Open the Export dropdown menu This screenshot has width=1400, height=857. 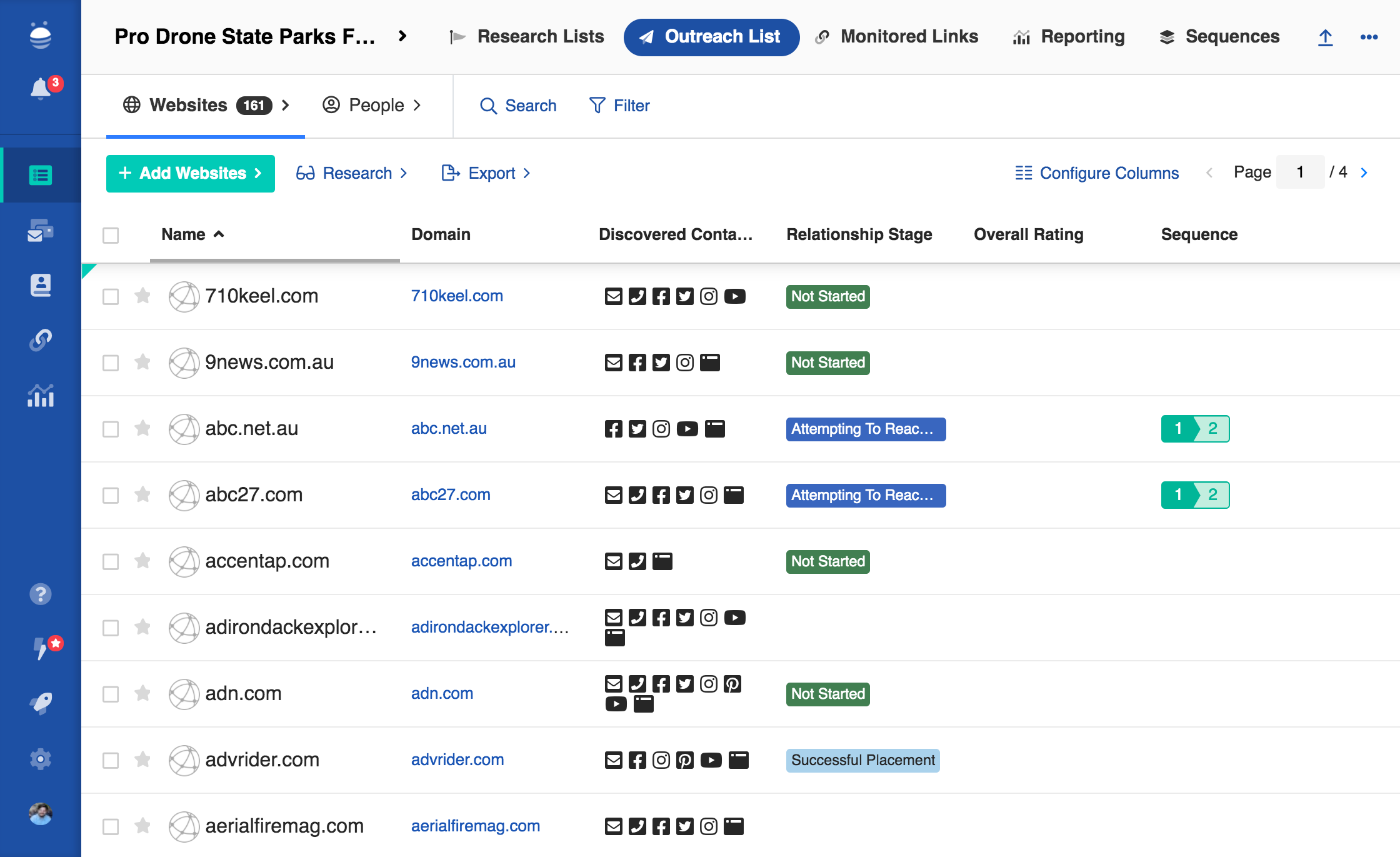tap(486, 173)
